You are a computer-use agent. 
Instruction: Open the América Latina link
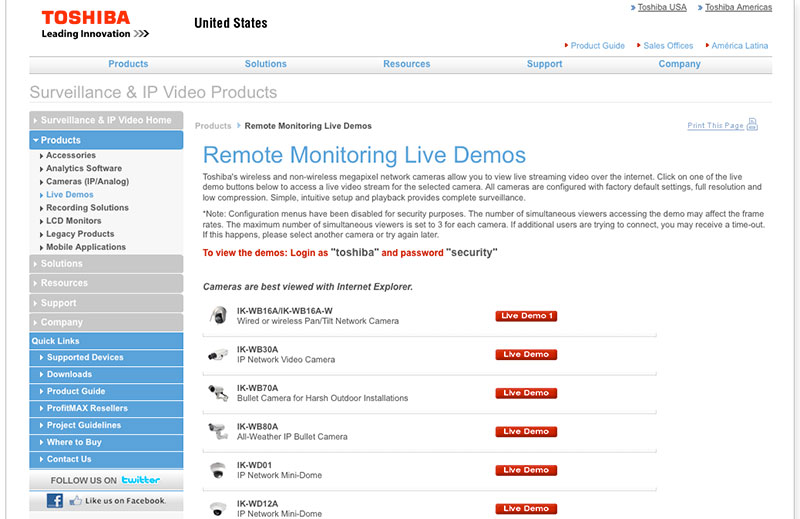pos(739,45)
